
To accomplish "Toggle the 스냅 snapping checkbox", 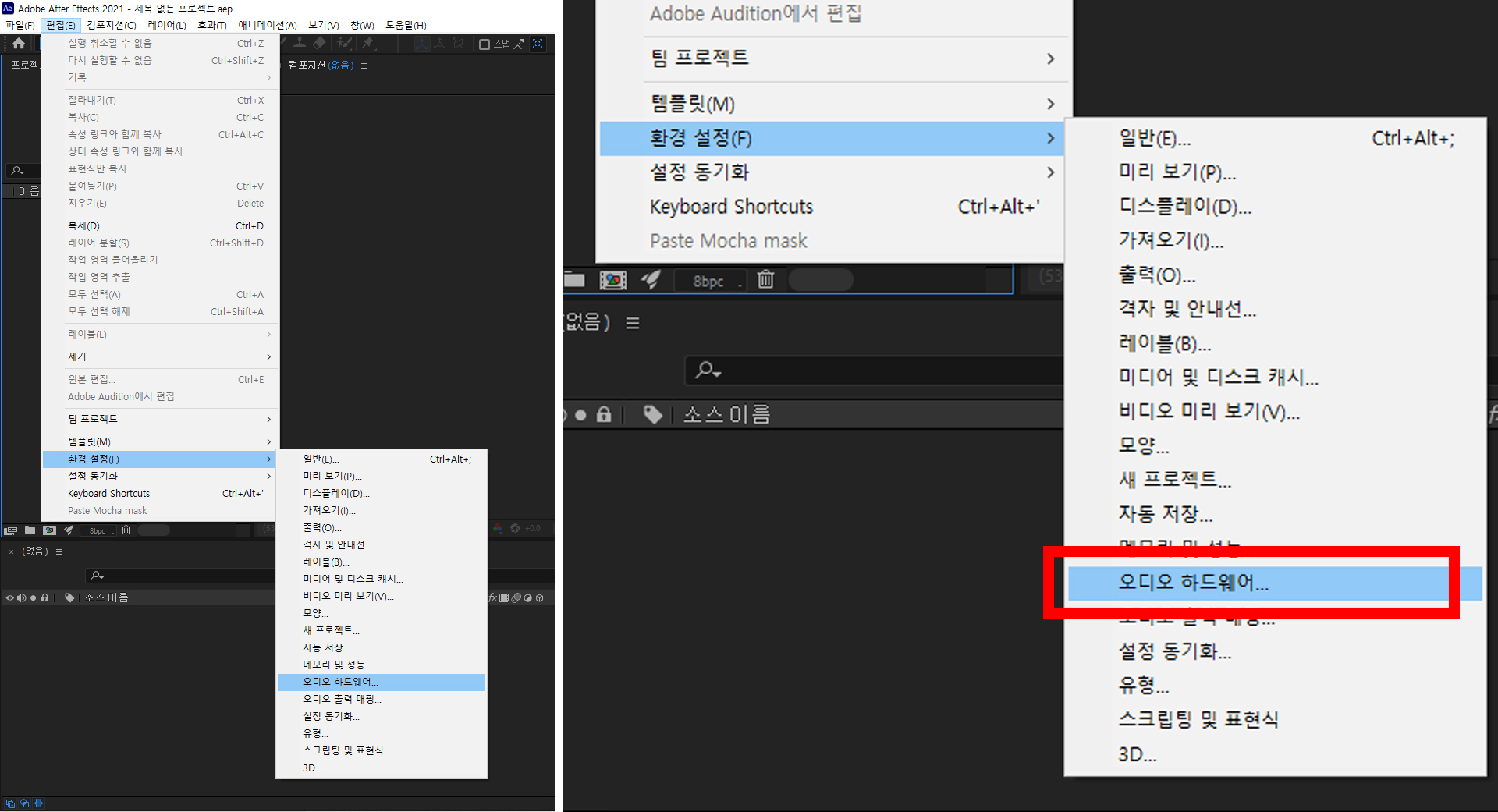I will pyautogui.click(x=485, y=44).
